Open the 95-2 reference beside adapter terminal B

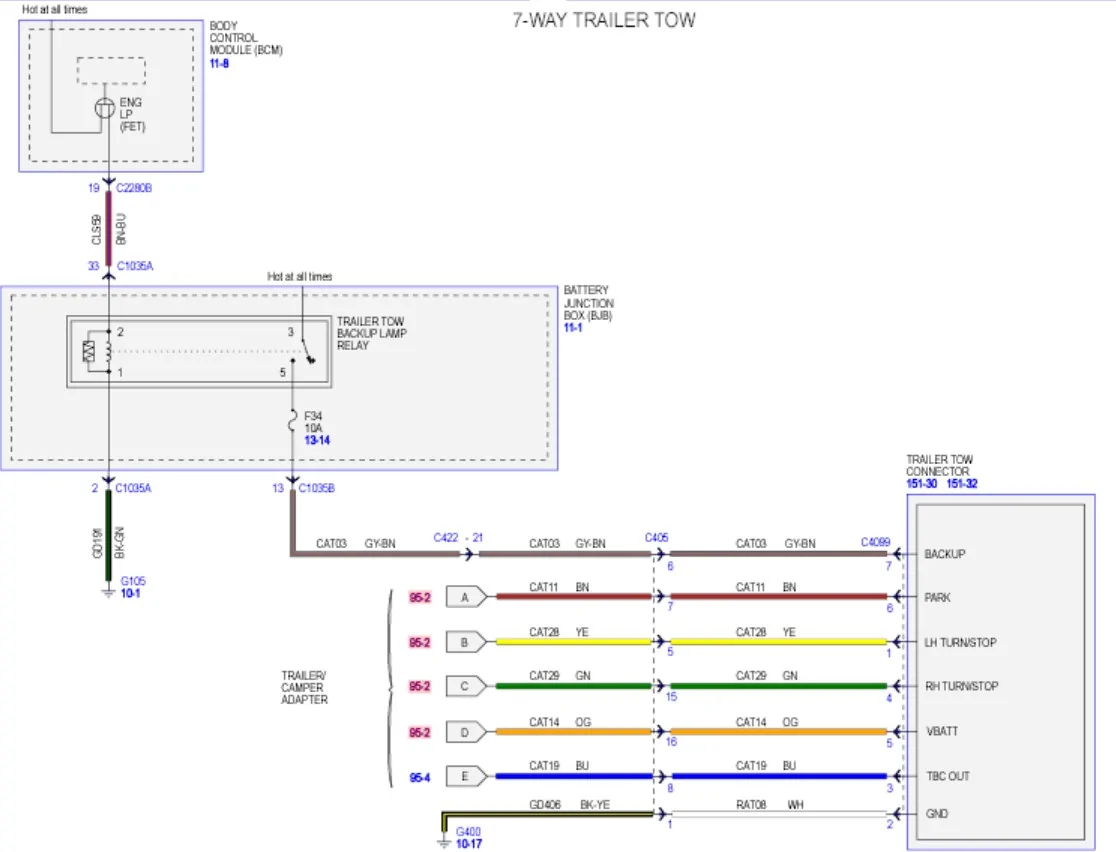(x=420, y=643)
